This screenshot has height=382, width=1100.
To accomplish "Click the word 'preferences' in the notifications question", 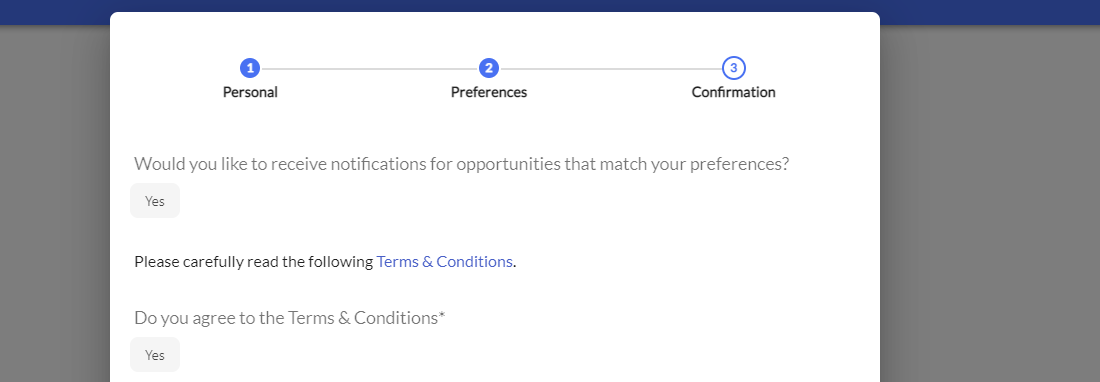I will coord(738,164).
